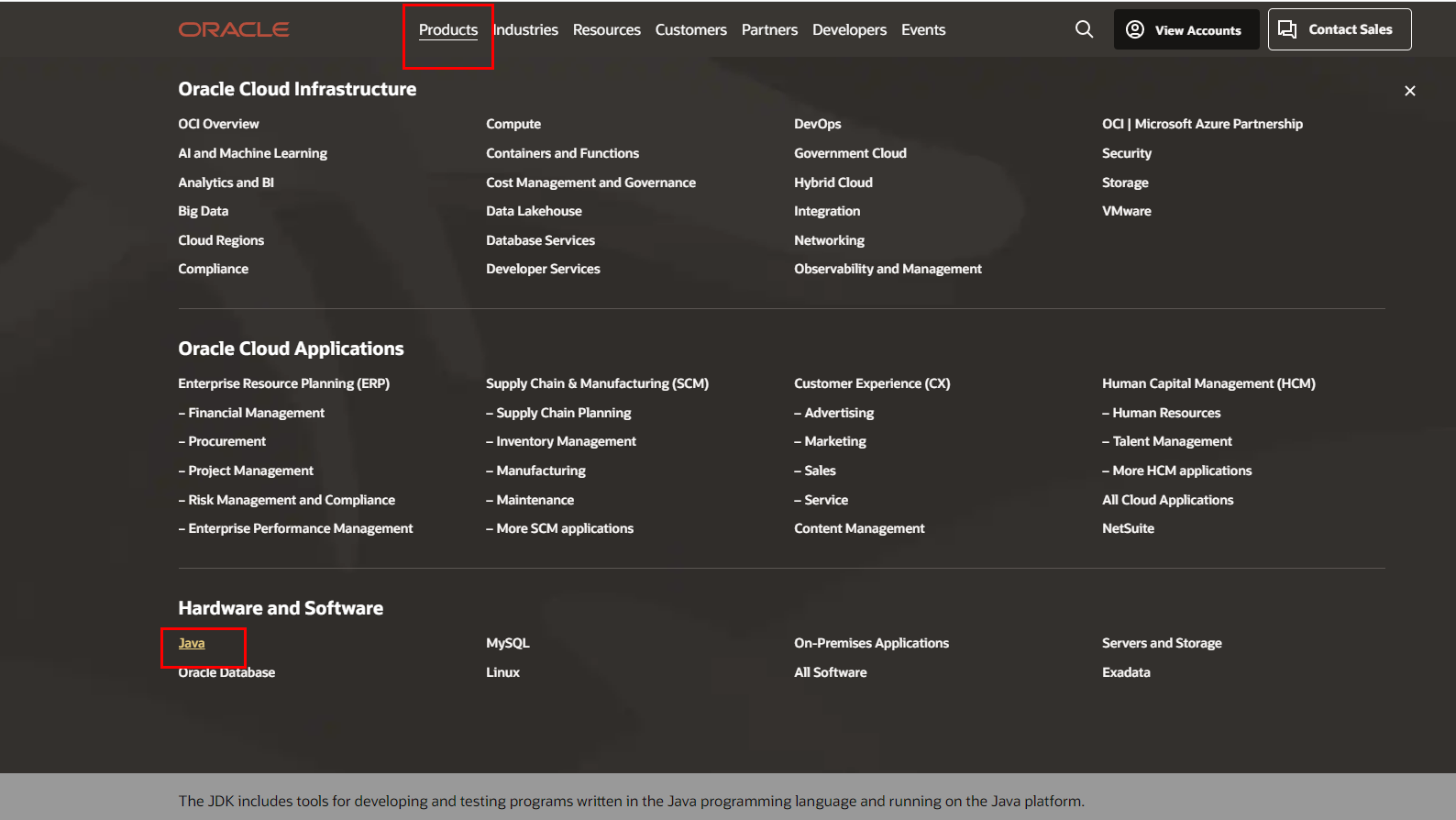
Task: Open the Developers menu
Action: click(850, 30)
